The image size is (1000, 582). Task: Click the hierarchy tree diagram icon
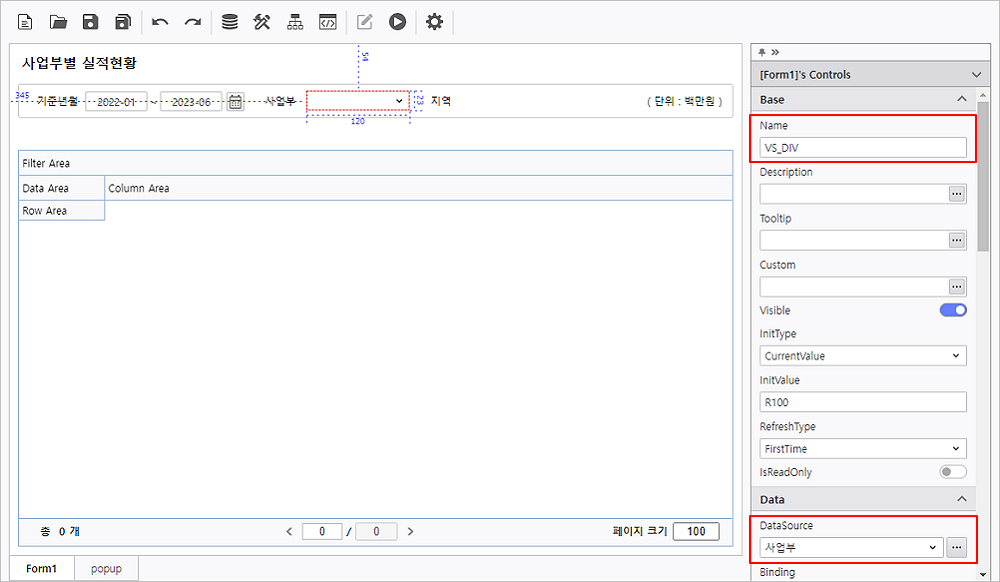[x=295, y=21]
